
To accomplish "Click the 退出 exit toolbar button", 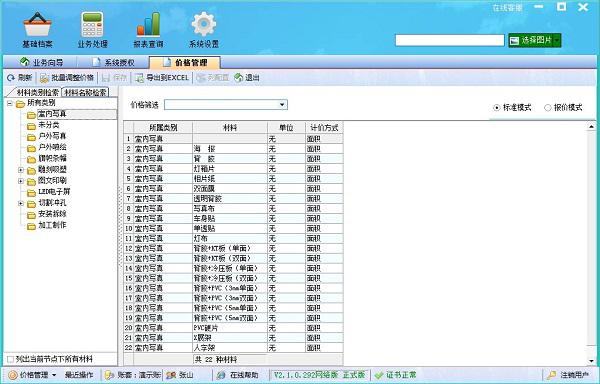I will (x=247, y=78).
